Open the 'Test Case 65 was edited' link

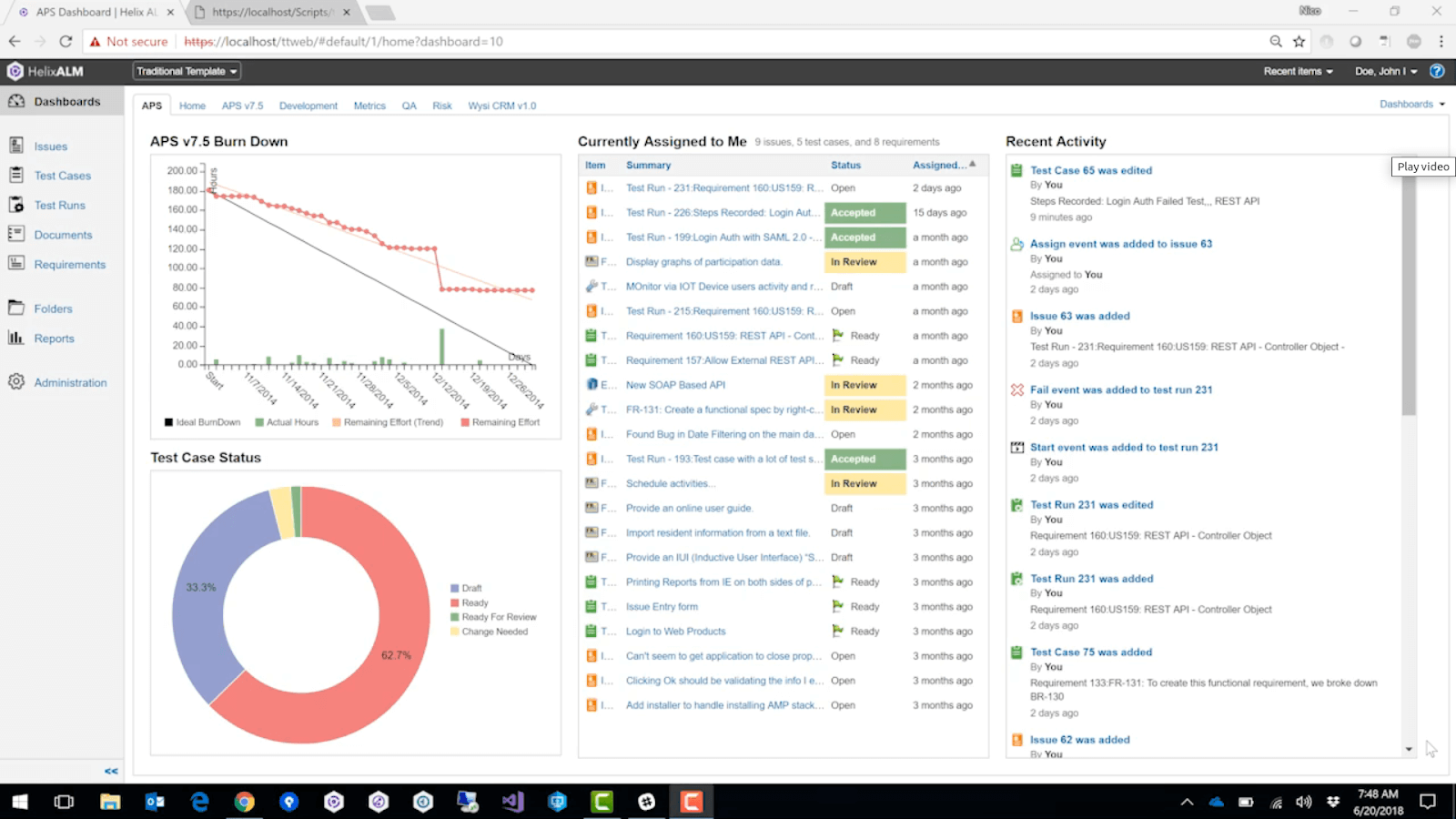click(1090, 170)
